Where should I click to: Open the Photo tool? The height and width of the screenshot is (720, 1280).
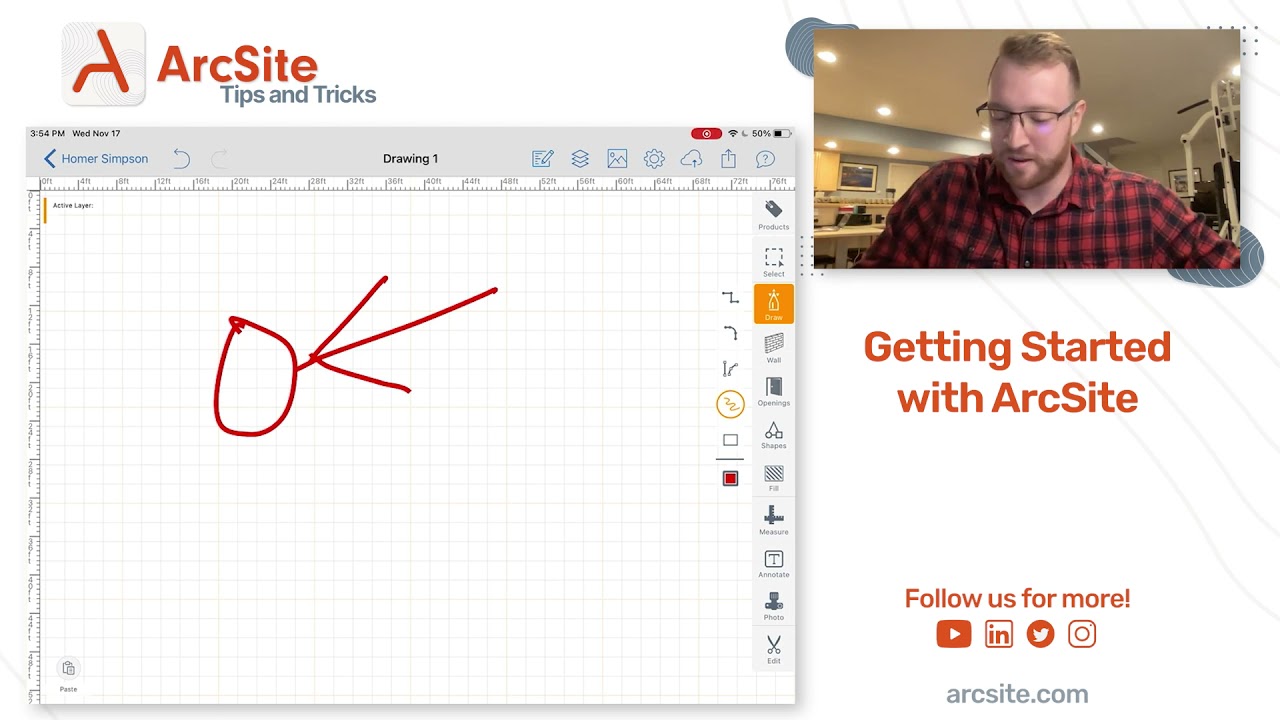click(773, 606)
